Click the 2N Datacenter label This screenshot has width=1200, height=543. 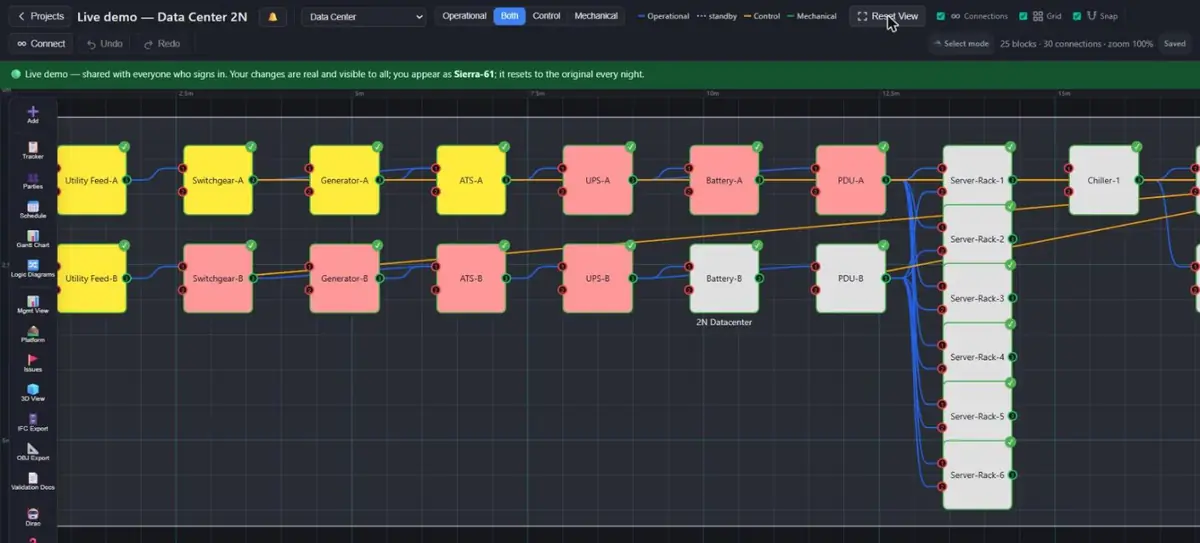coord(724,323)
